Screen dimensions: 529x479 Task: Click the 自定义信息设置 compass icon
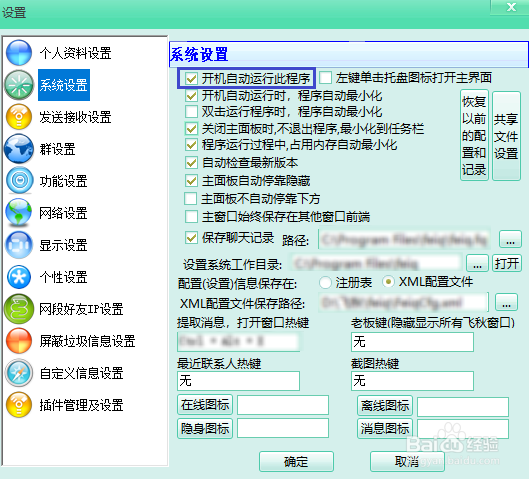[19, 373]
